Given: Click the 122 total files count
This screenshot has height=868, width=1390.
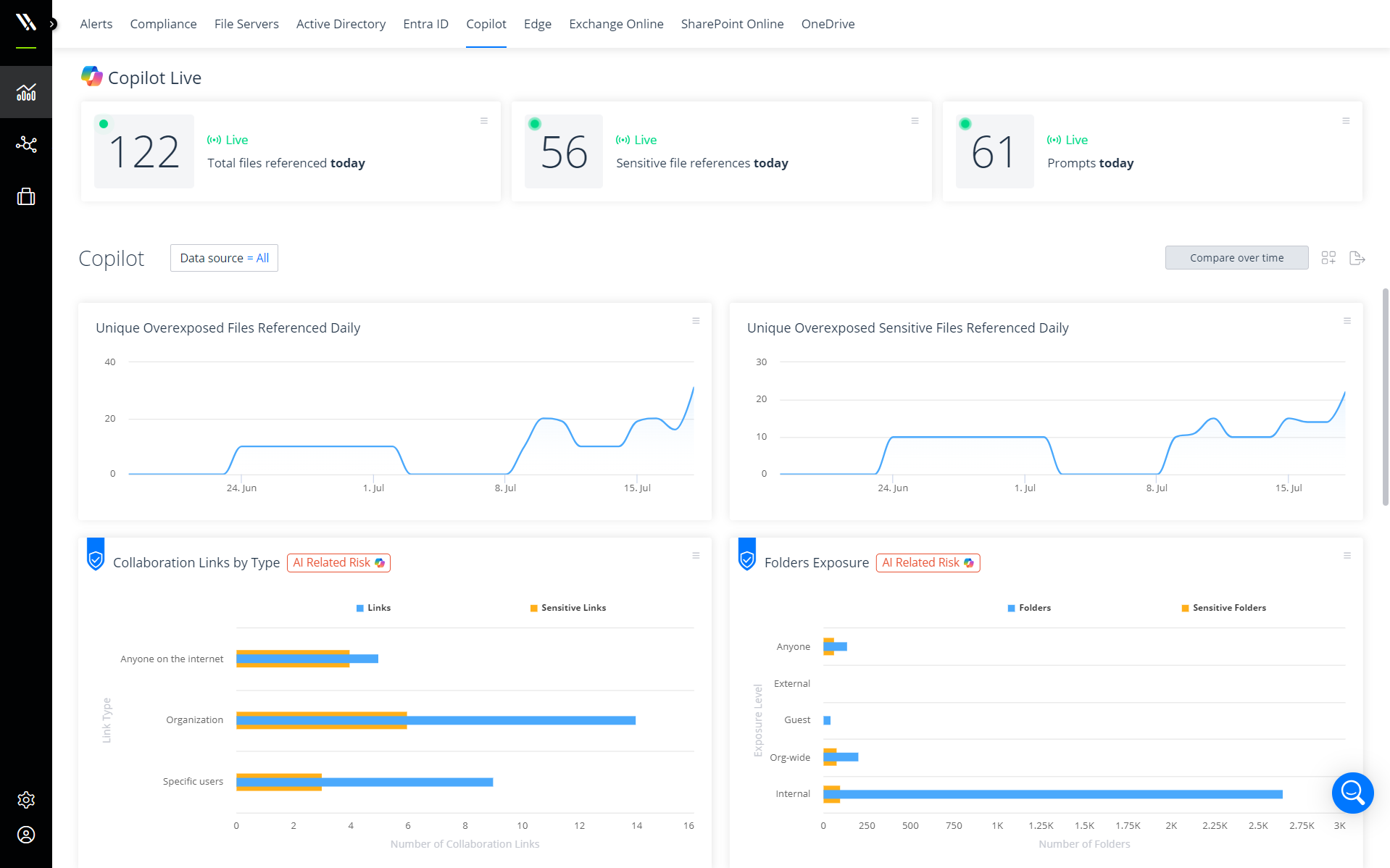Looking at the screenshot, I should 143,152.
